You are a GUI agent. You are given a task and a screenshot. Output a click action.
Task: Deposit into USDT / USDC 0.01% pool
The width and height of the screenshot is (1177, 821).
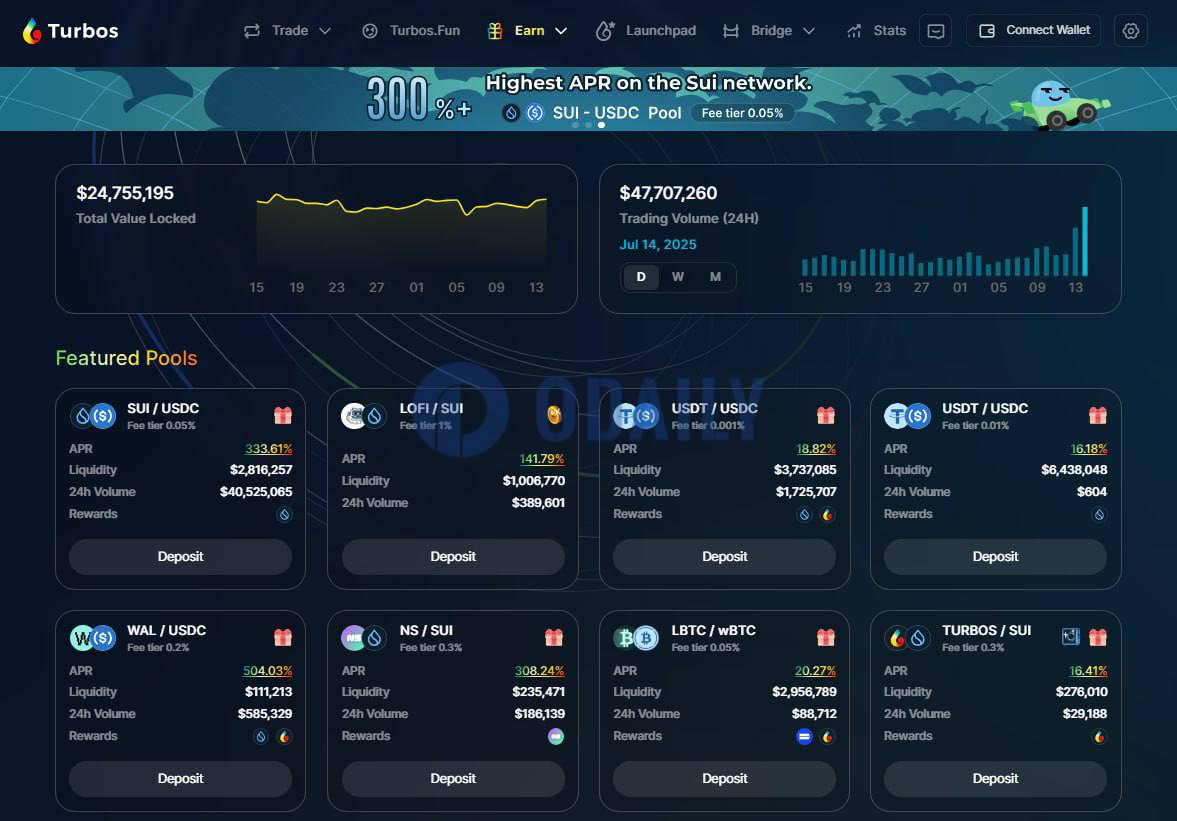click(x=995, y=557)
